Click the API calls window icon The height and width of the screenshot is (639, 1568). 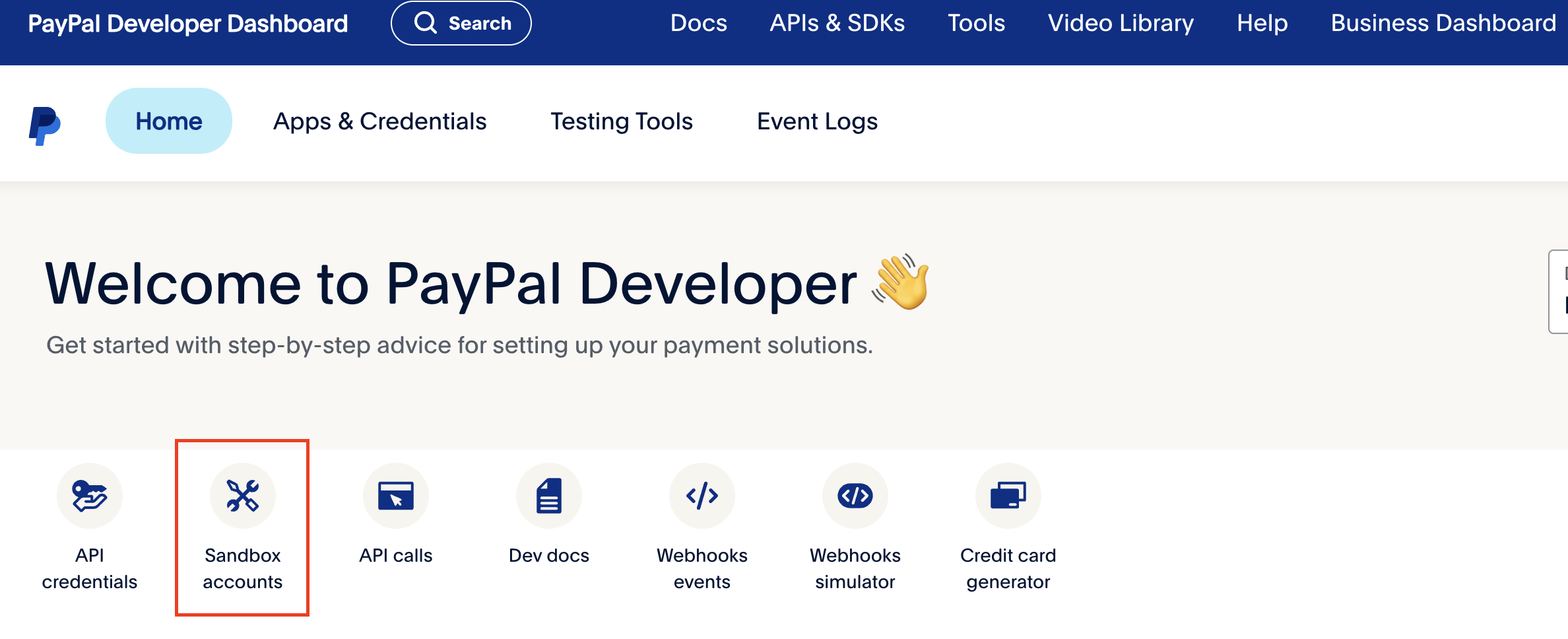pos(395,496)
